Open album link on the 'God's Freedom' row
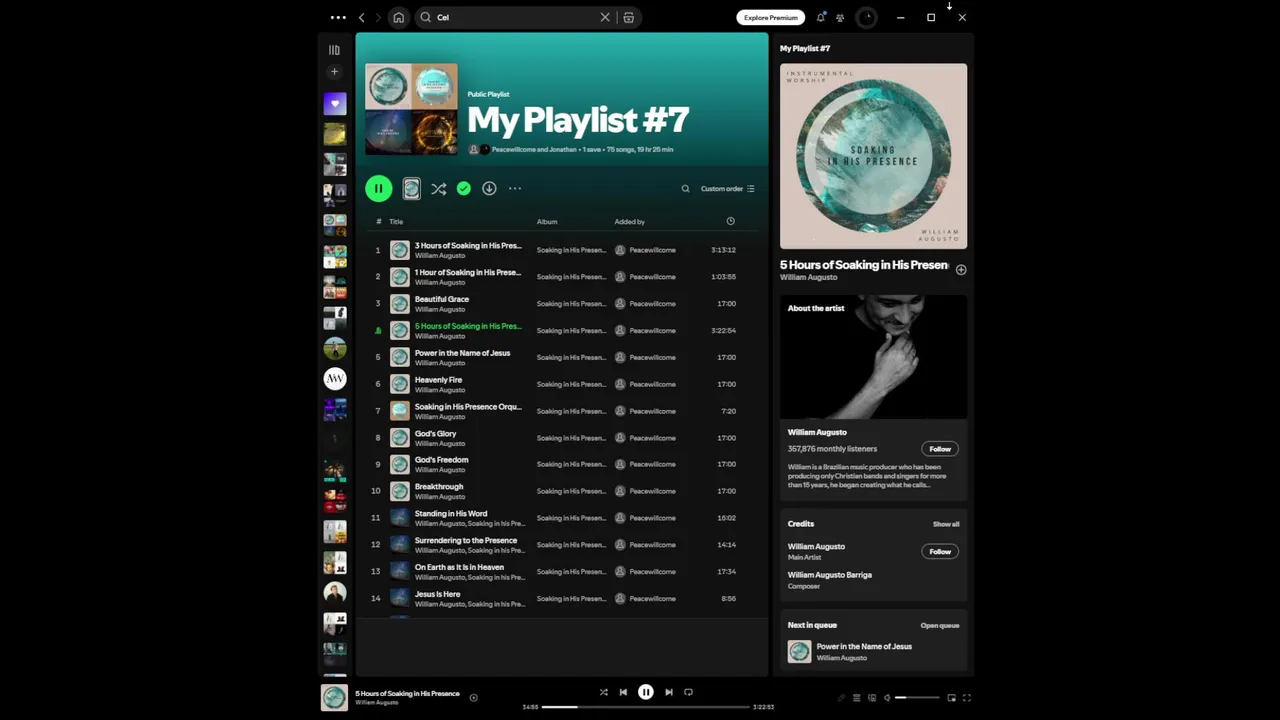The height and width of the screenshot is (720, 1280). 571,464
